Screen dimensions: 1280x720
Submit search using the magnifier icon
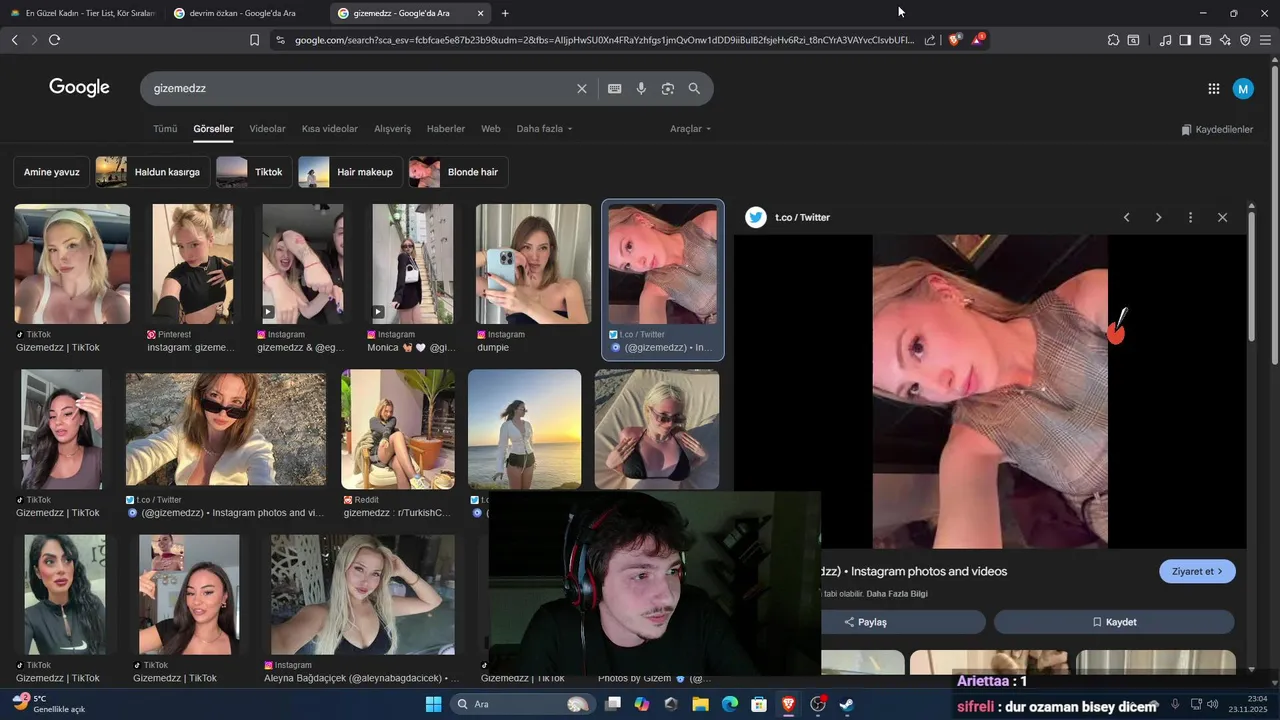694,88
